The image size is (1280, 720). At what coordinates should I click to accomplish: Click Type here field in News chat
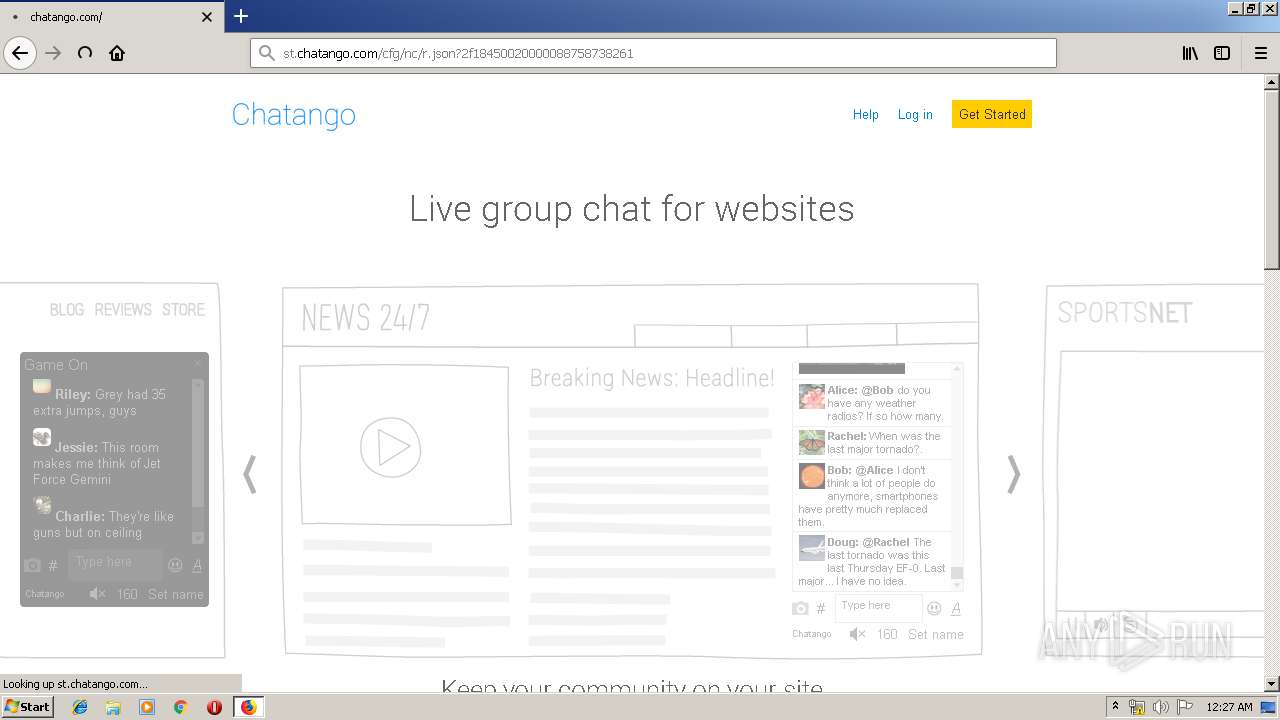878,607
